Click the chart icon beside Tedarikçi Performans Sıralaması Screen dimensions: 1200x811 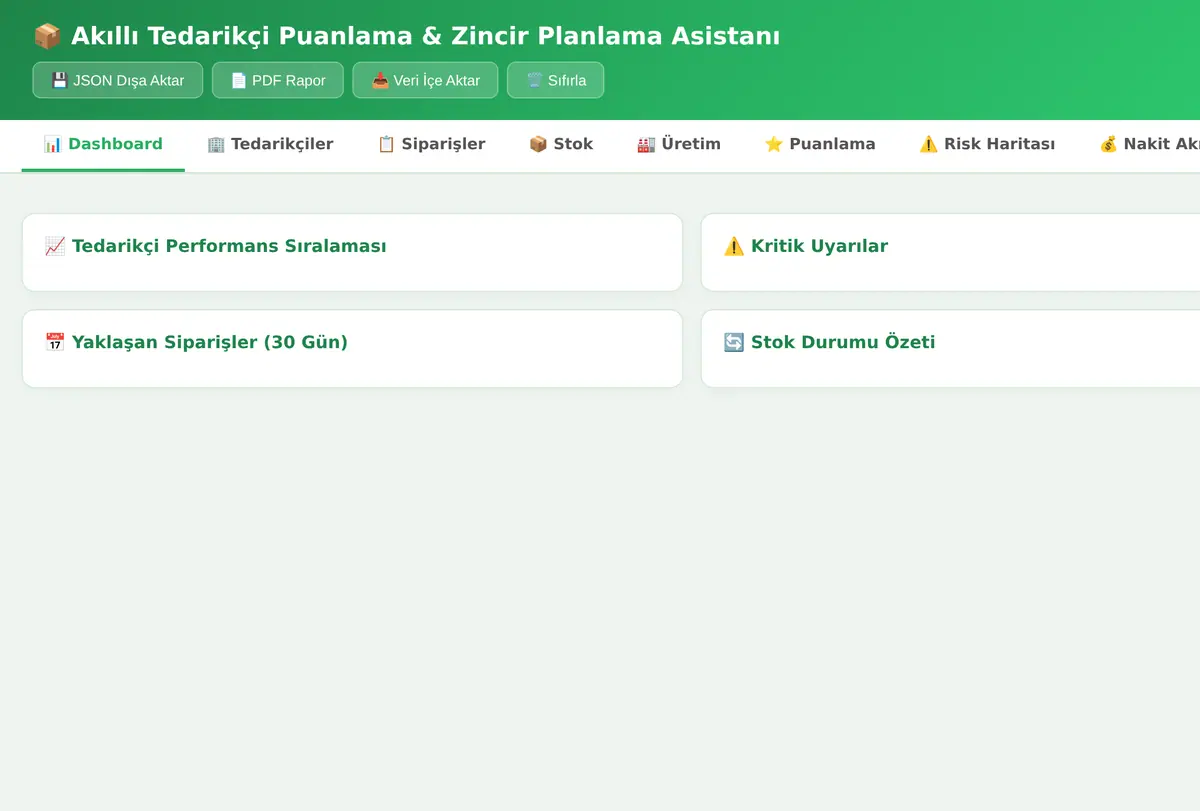(x=55, y=246)
